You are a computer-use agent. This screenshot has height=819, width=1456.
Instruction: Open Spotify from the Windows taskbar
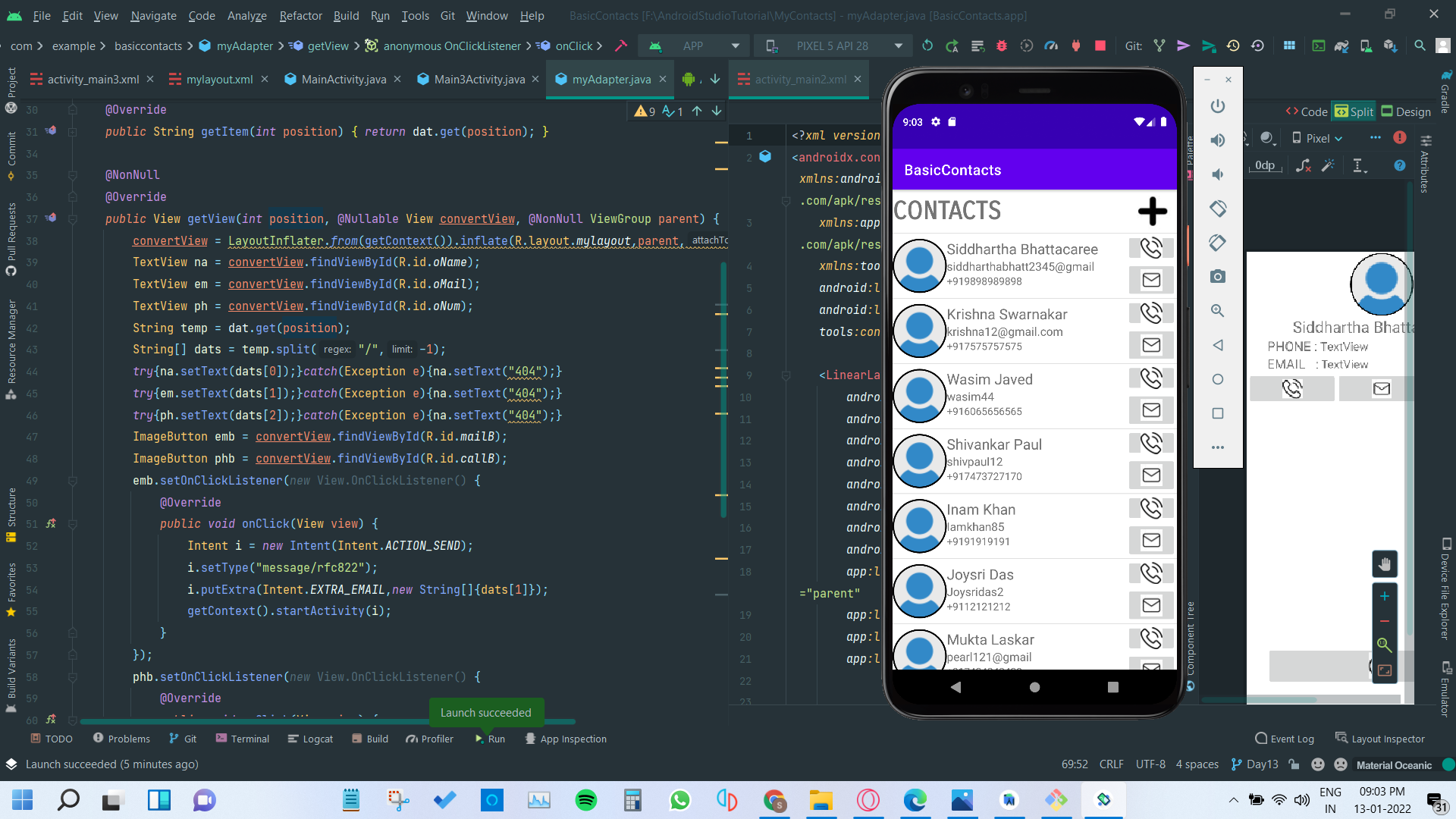point(585,800)
